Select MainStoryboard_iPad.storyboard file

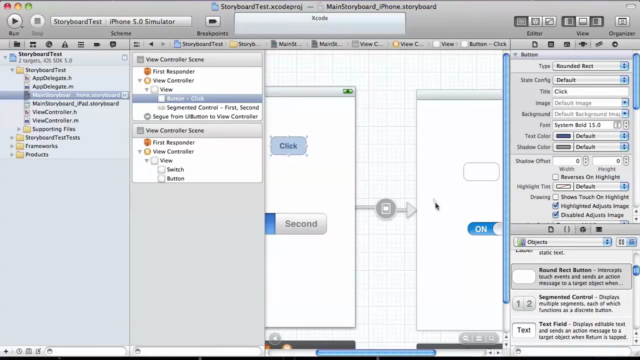[x=76, y=104]
